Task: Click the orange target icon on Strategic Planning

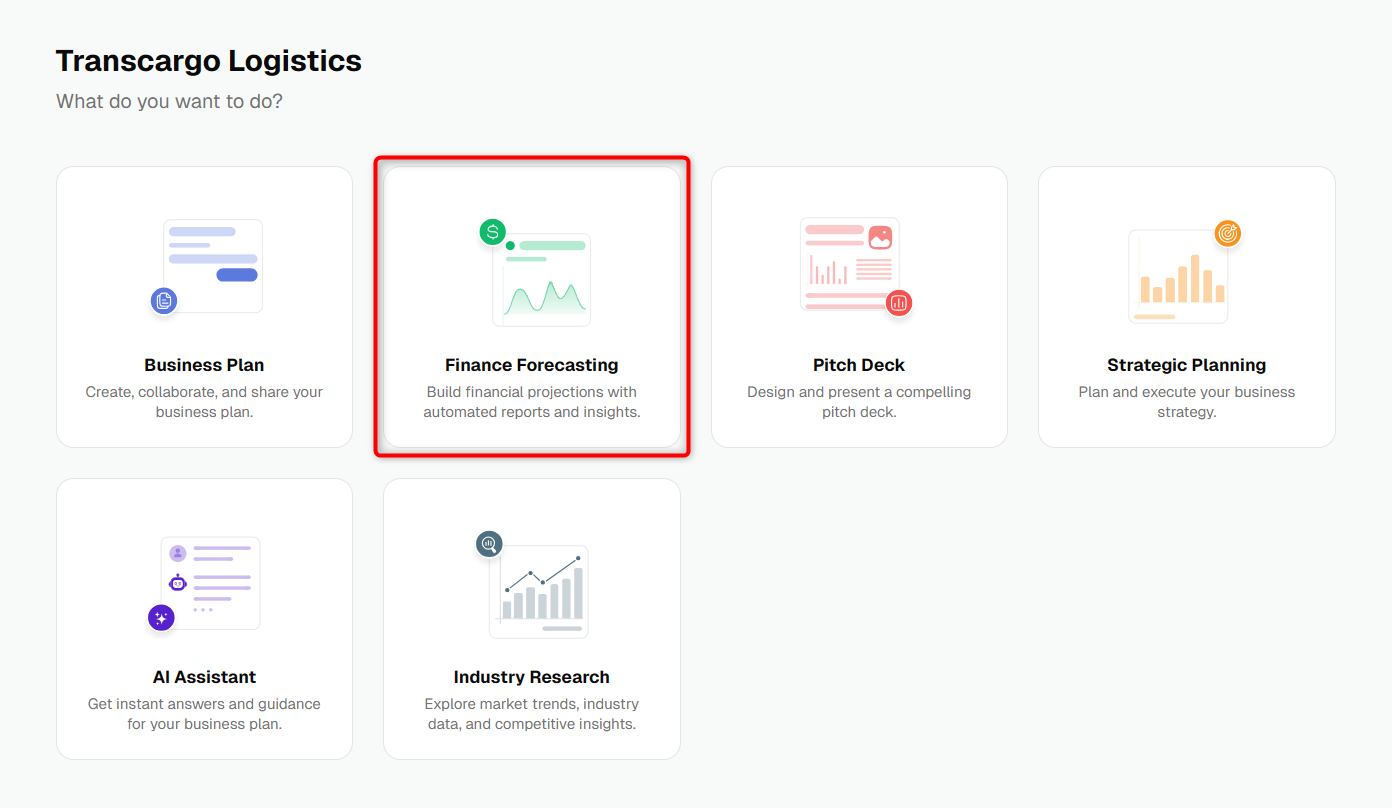Action: [1228, 233]
